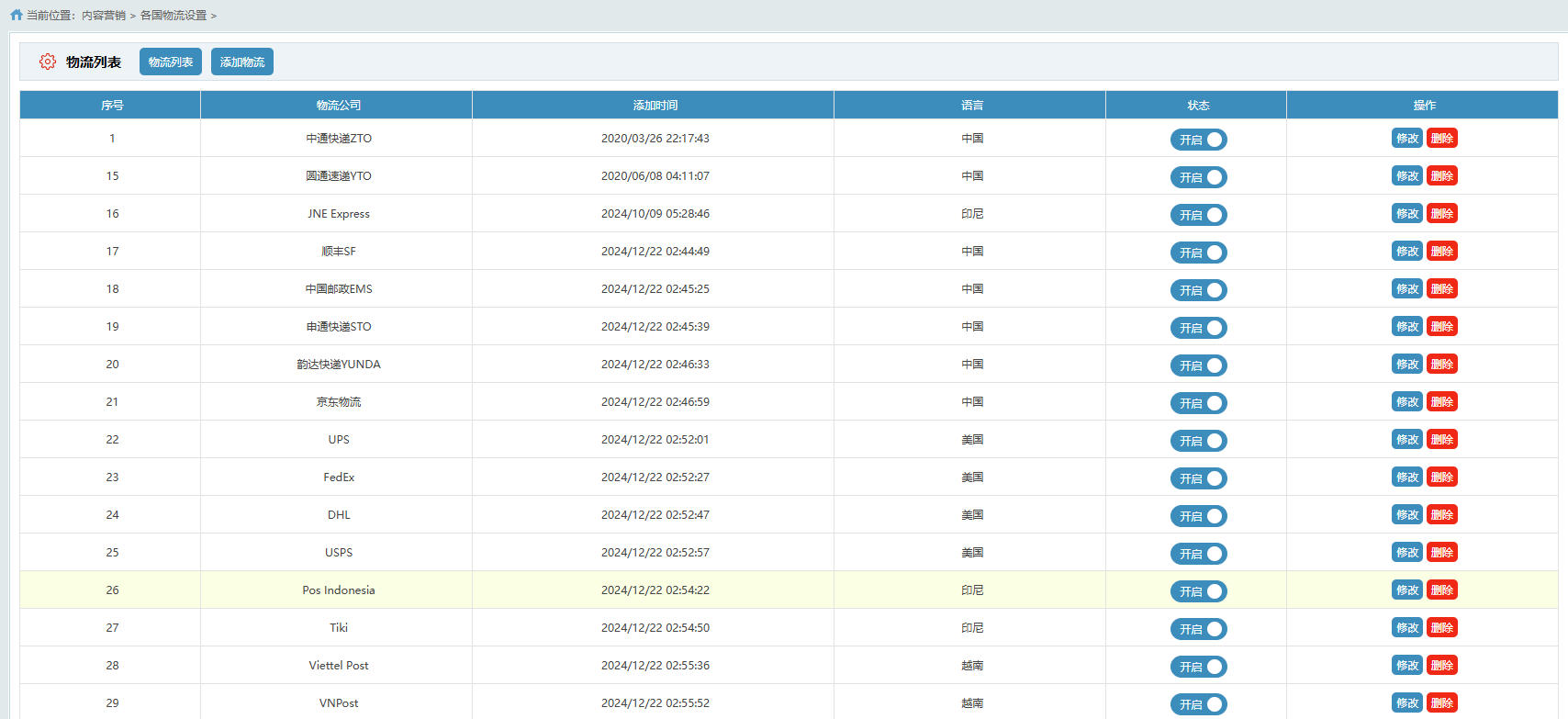Image resolution: width=1568 pixels, height=719 pixels.
Task: Click 删除 in the VNPost row
Action: [x=1442, y=703]
